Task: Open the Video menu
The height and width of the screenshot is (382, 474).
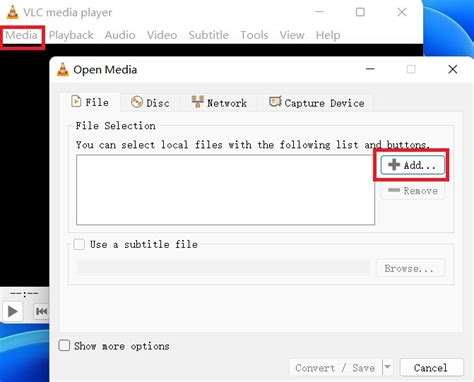Action: pos(162,35)
